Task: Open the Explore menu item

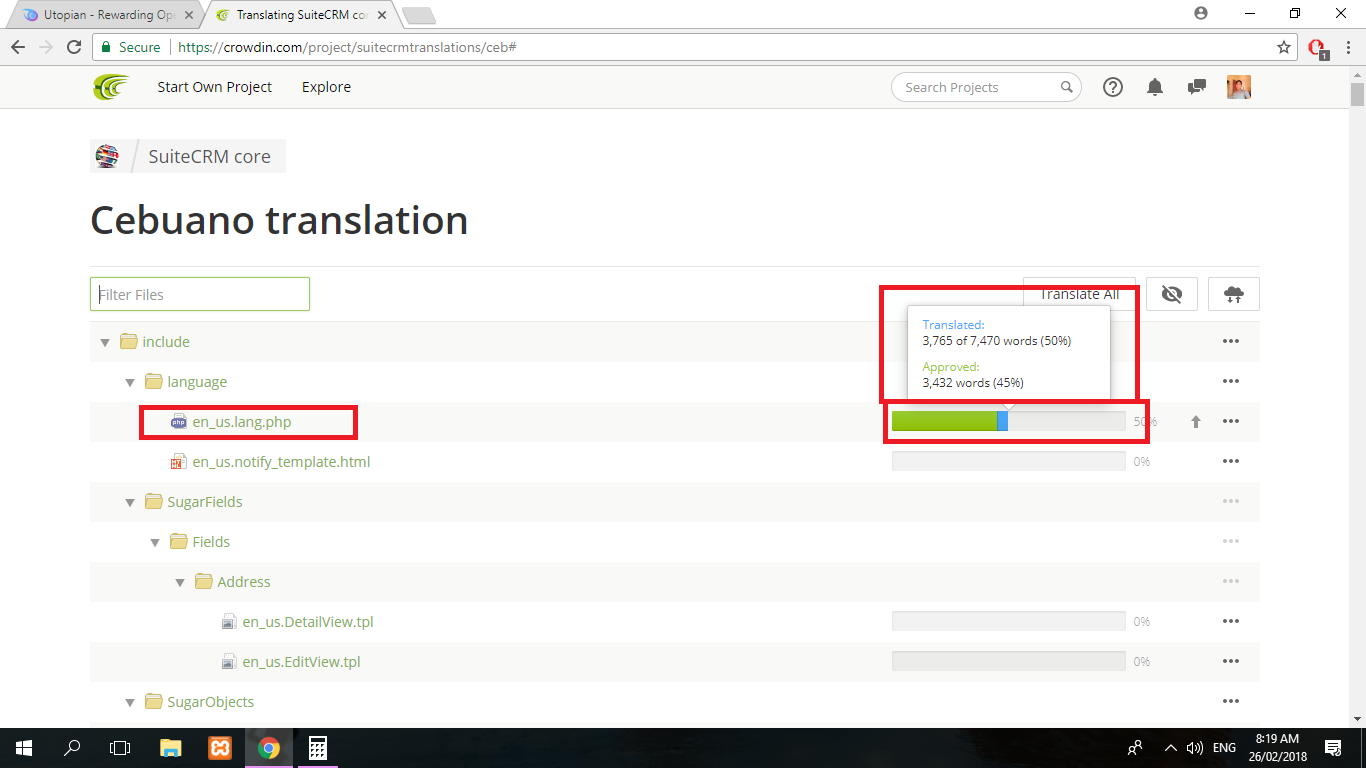Action: pos(326,87)
